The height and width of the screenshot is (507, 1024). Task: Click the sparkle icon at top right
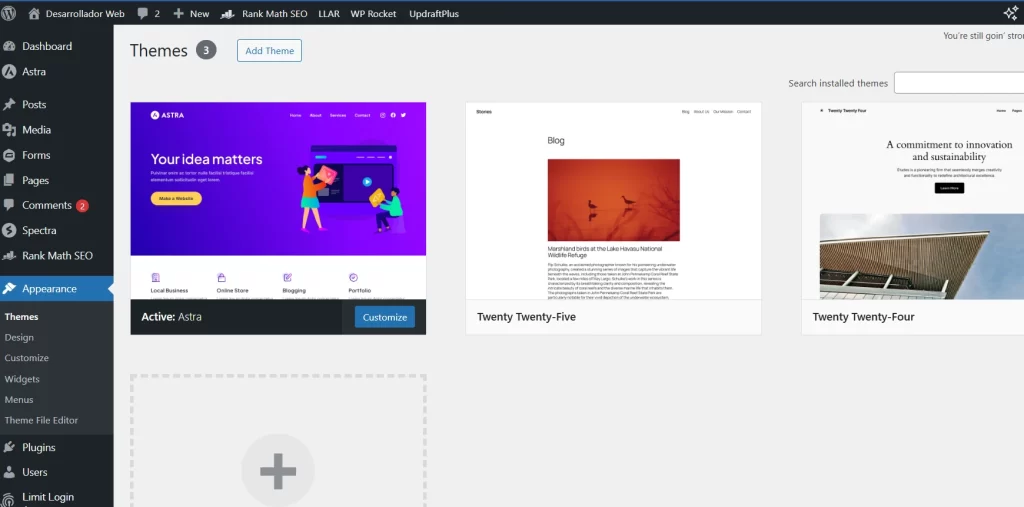[x=1010, y=13]
